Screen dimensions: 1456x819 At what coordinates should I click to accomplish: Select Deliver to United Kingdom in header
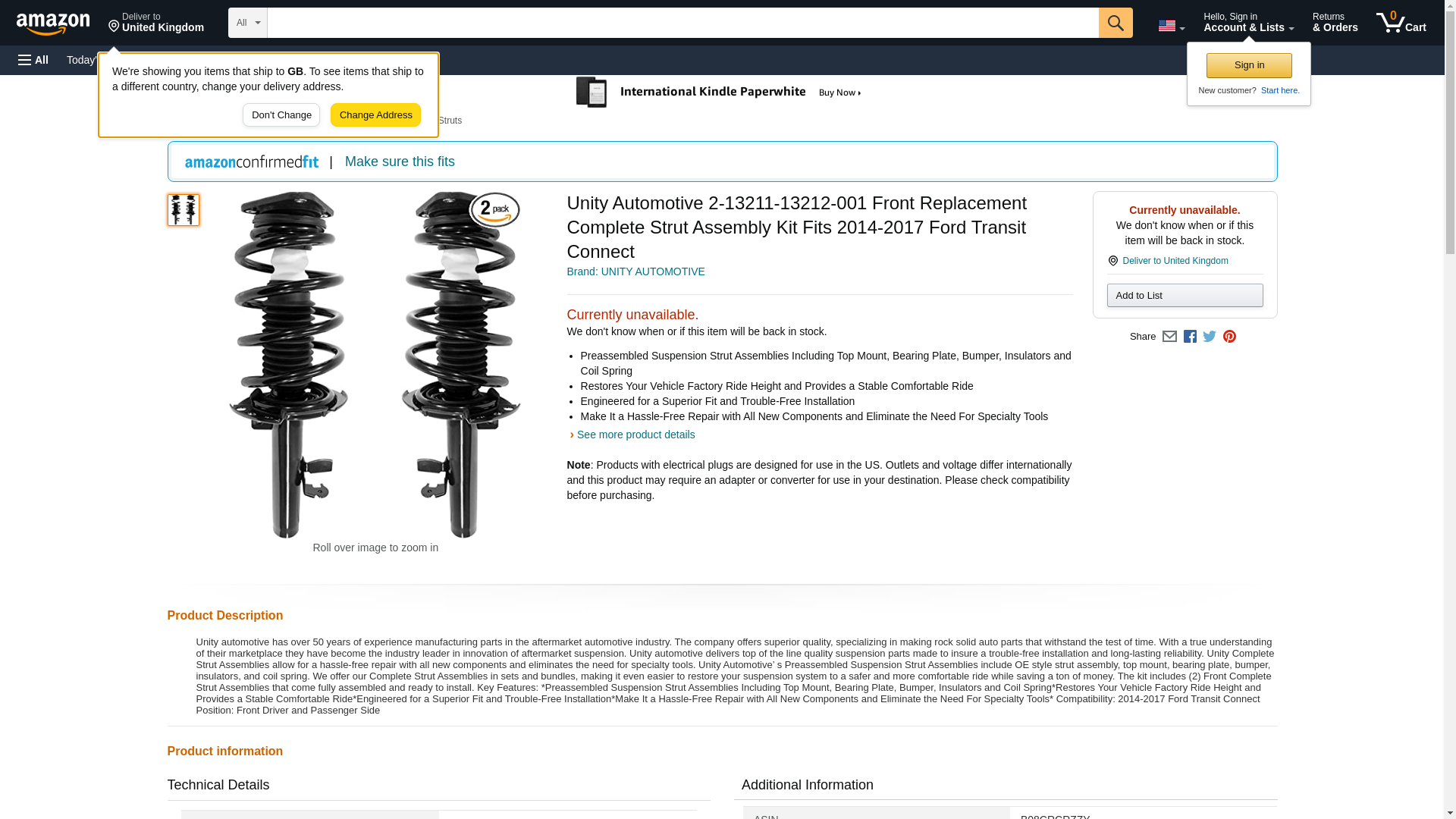click(155, 23)
